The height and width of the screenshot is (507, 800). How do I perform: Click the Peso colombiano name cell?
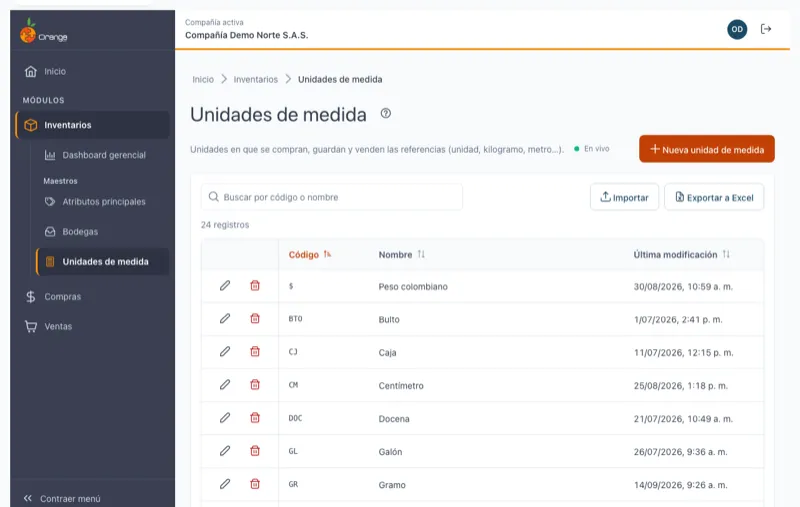(x=413, y=287)
